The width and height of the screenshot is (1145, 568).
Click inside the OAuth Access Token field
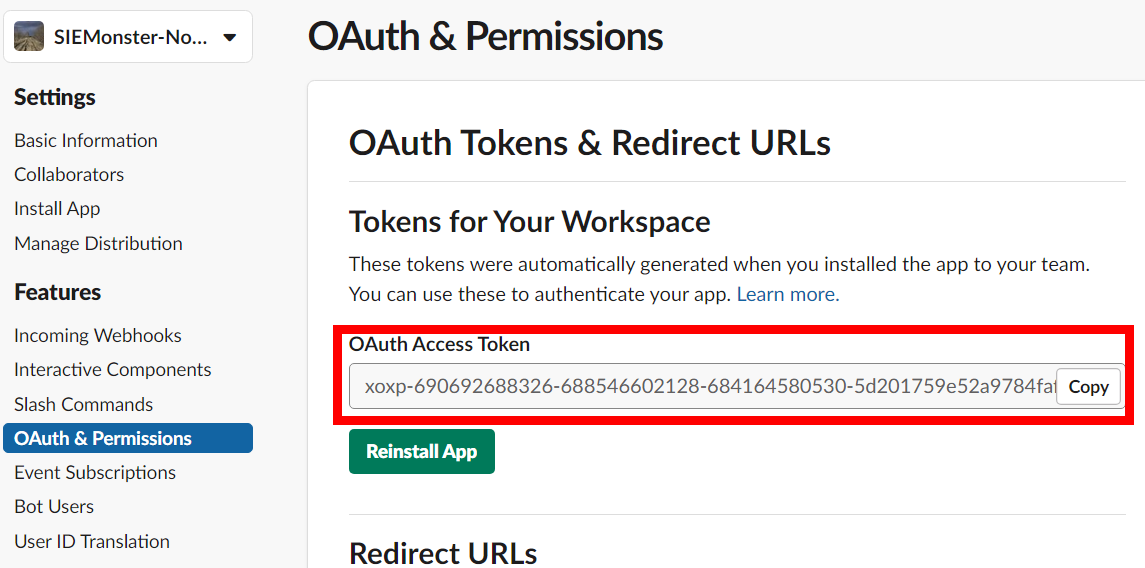700,387
